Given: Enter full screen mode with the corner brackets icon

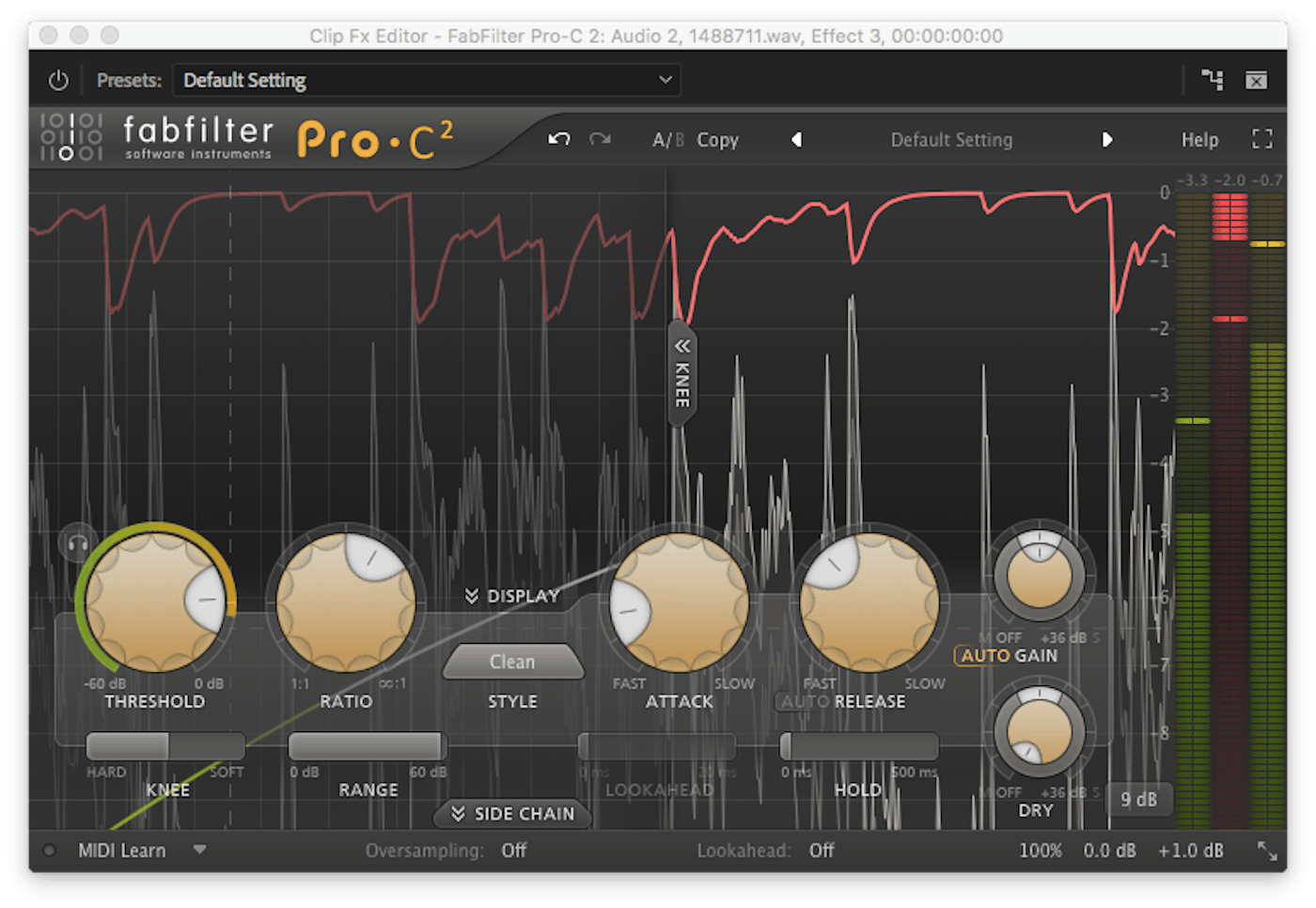Looking at the screenshot, I should click(1262, 139).
